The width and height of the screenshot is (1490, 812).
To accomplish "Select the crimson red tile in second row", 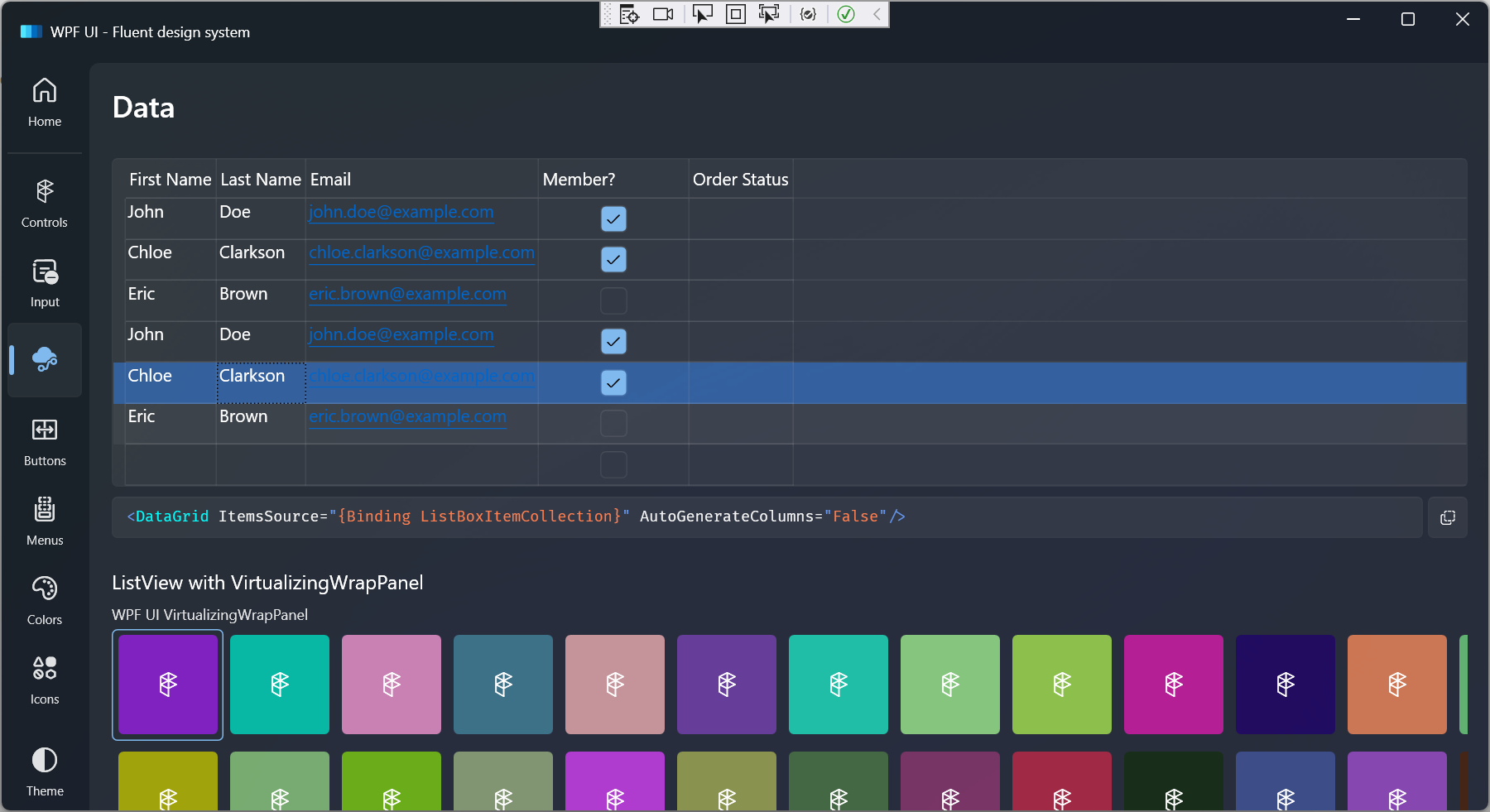I will pyautogui.click(x=1062, y=781).
